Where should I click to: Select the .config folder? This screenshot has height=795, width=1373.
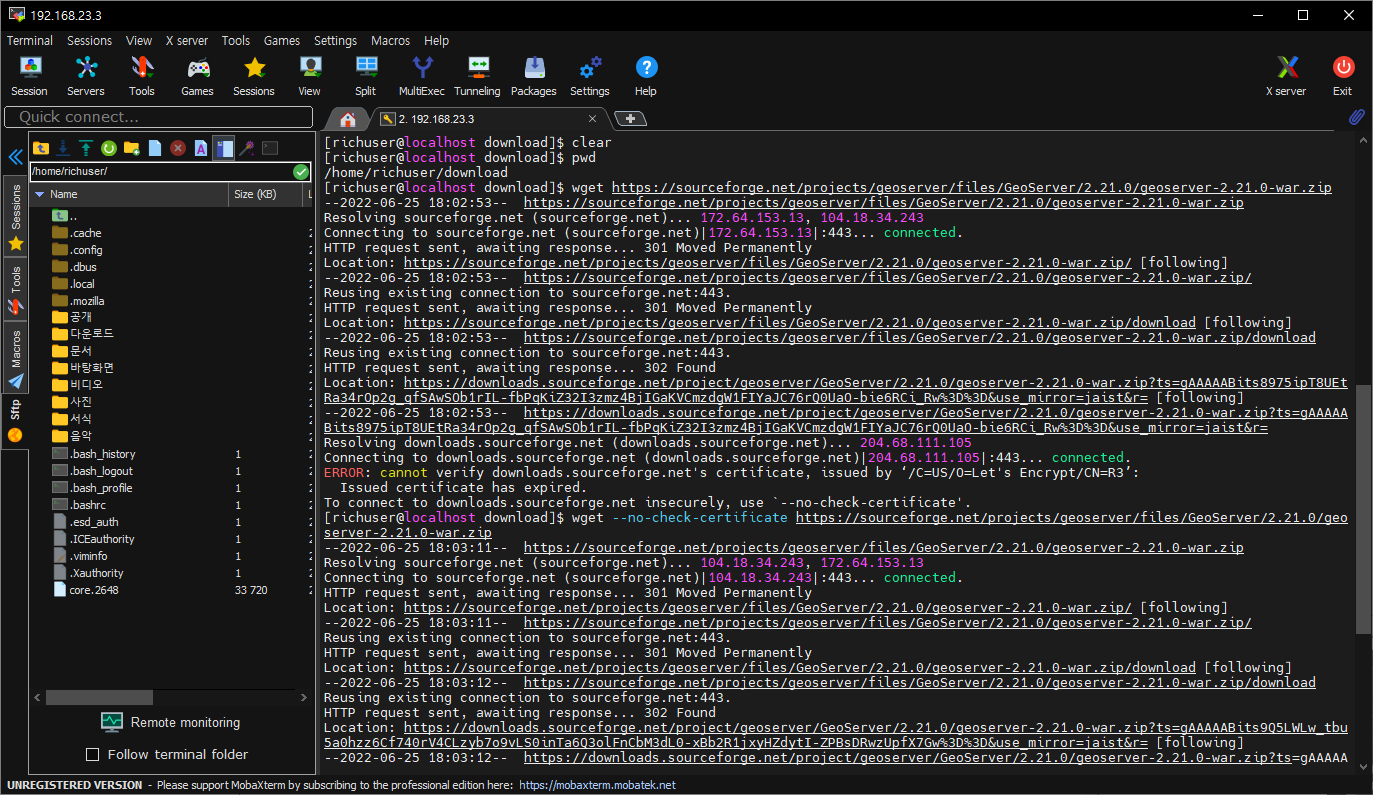(x=86, y=250)
